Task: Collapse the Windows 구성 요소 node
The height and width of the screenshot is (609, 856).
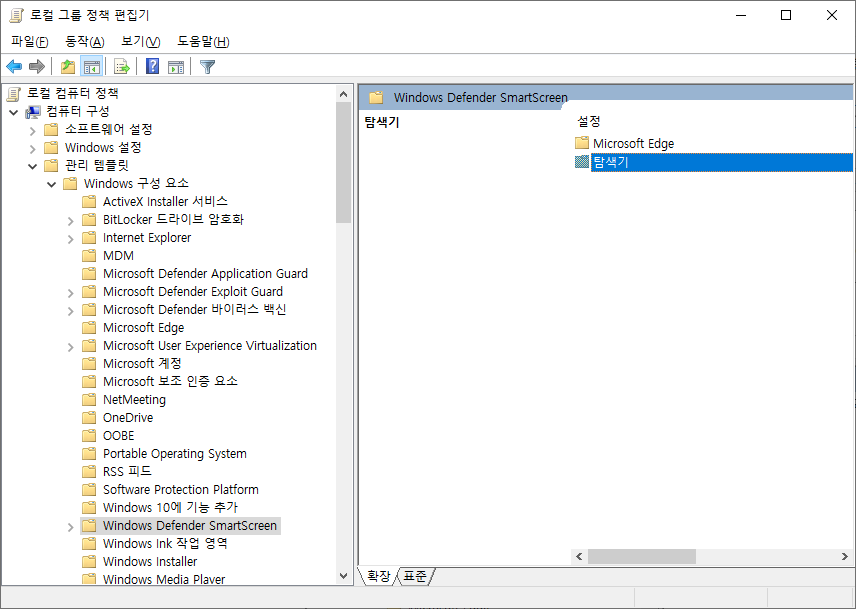Action: point(51,184)
